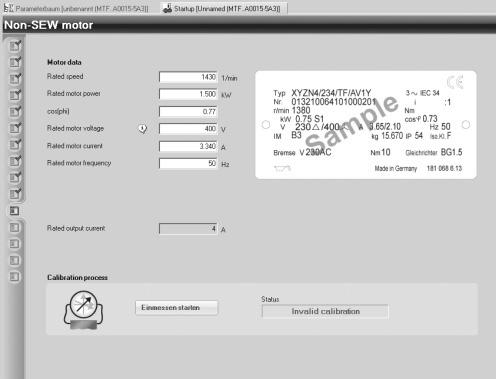496x379 pixels.
Task: Switch to the Parameterbaum tab
Action: [76, 8]
